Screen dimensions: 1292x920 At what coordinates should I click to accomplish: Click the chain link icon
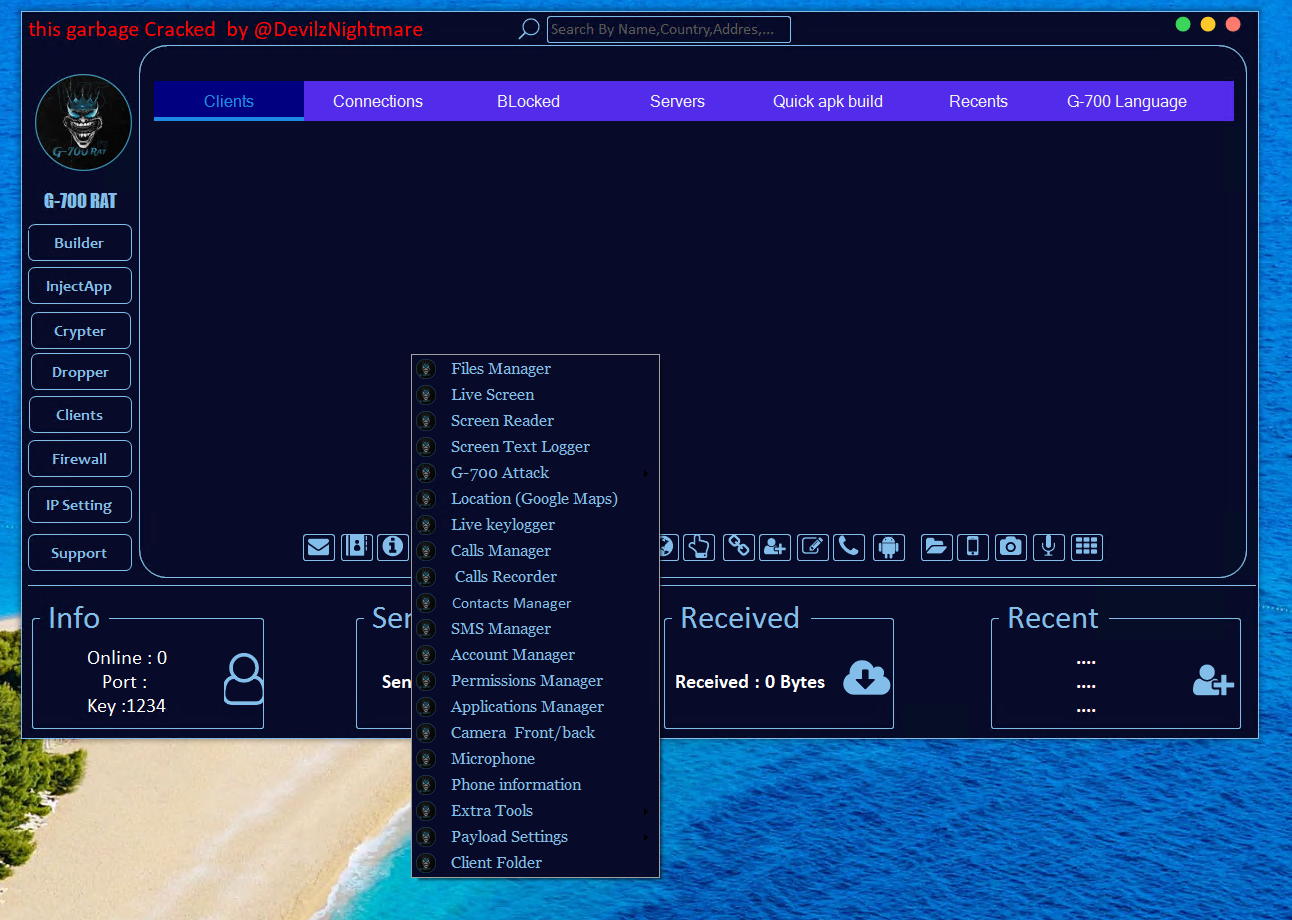pos(738,547)
